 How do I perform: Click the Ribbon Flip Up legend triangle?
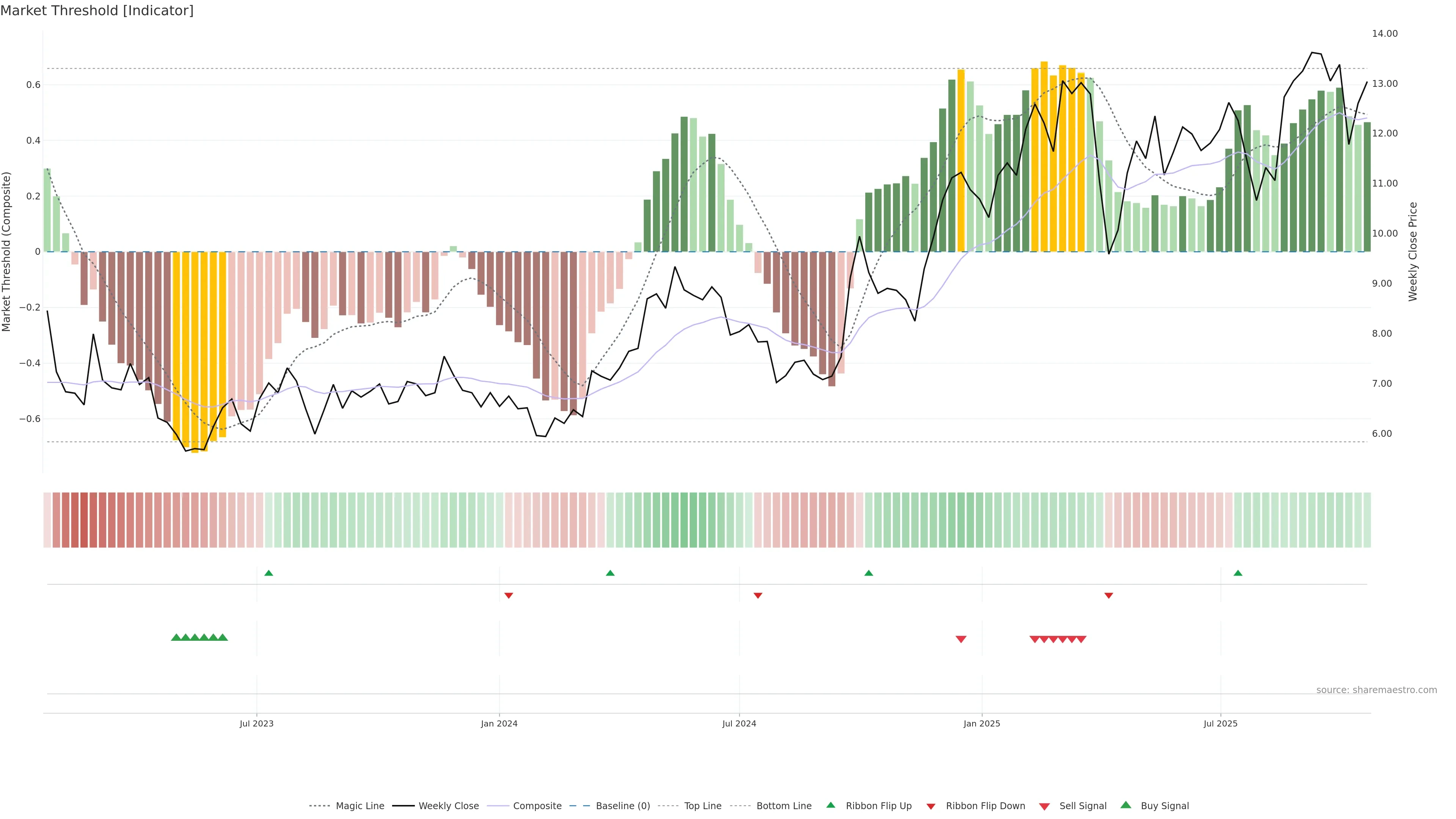click(x=830, y=805)
